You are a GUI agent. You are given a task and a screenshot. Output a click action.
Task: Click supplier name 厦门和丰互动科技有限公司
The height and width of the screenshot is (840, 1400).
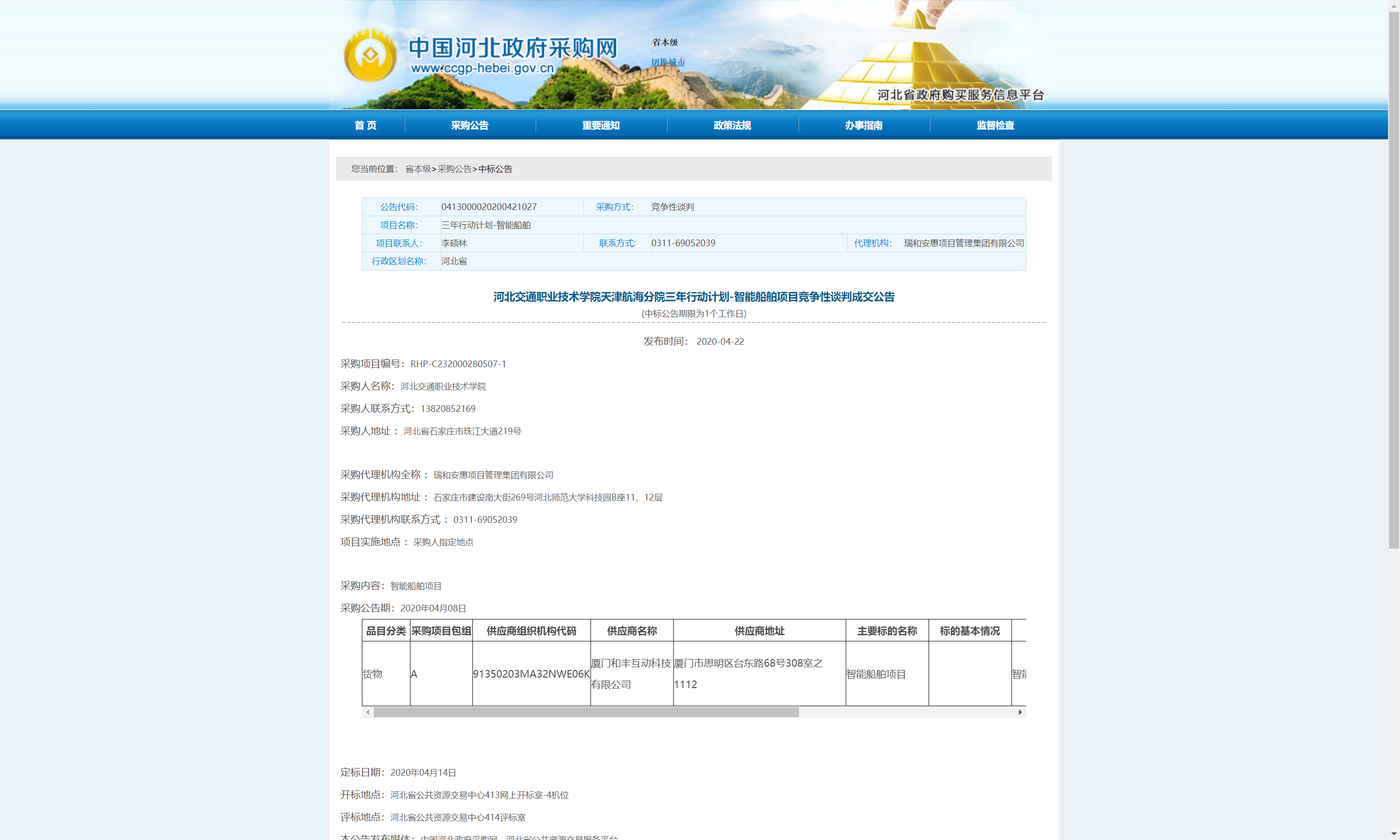(x=631, y=674)
